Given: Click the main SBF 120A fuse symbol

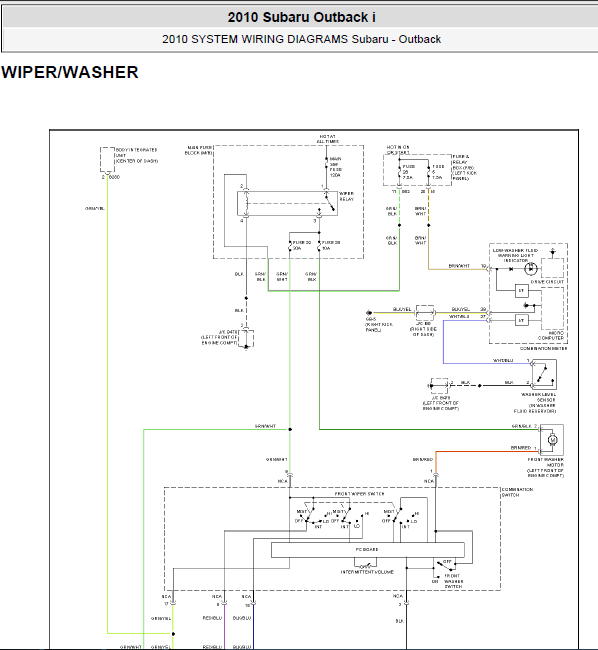Looking at the screenshot, I should pos(327,165).
